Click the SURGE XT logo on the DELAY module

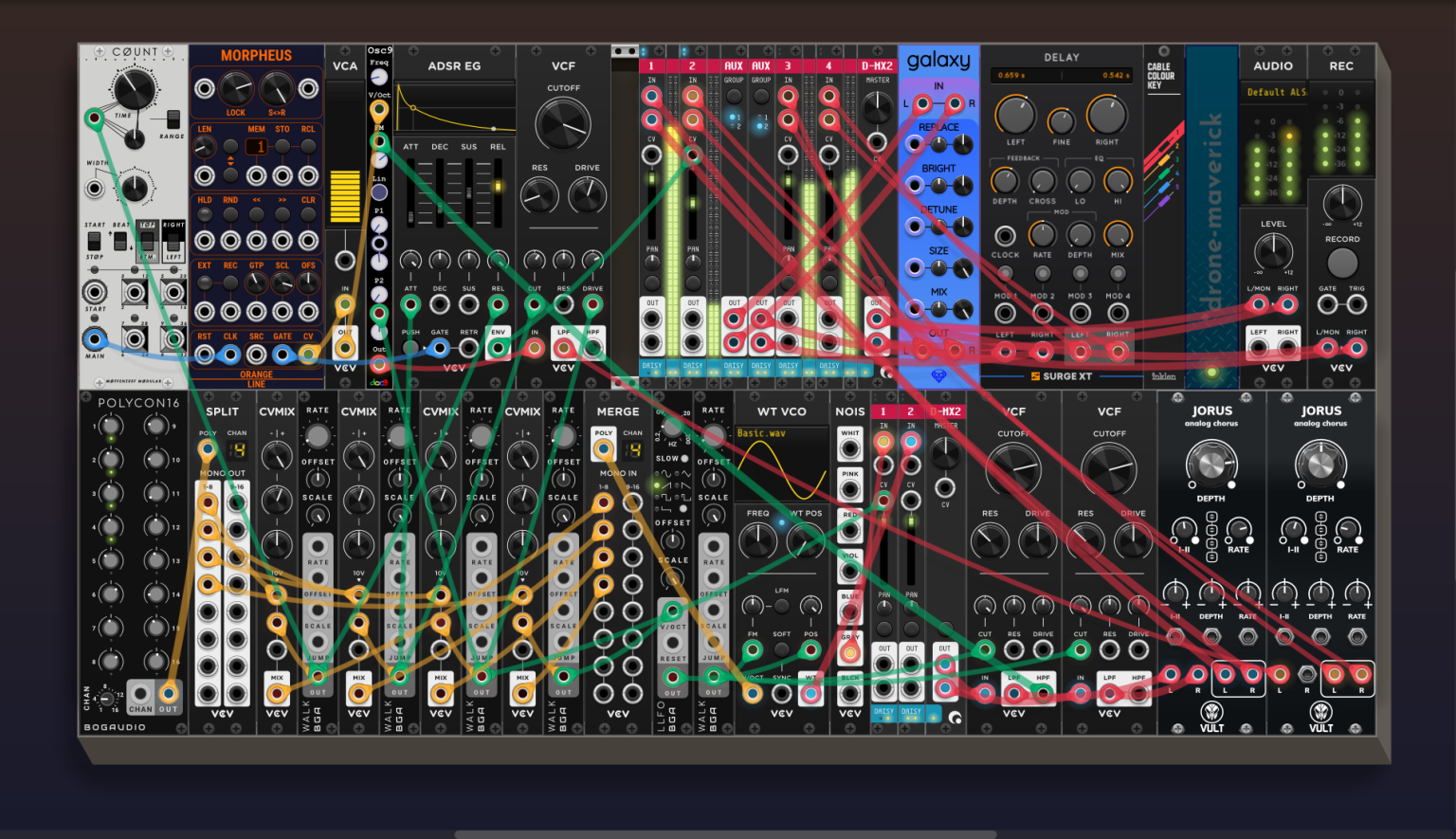1061,376
